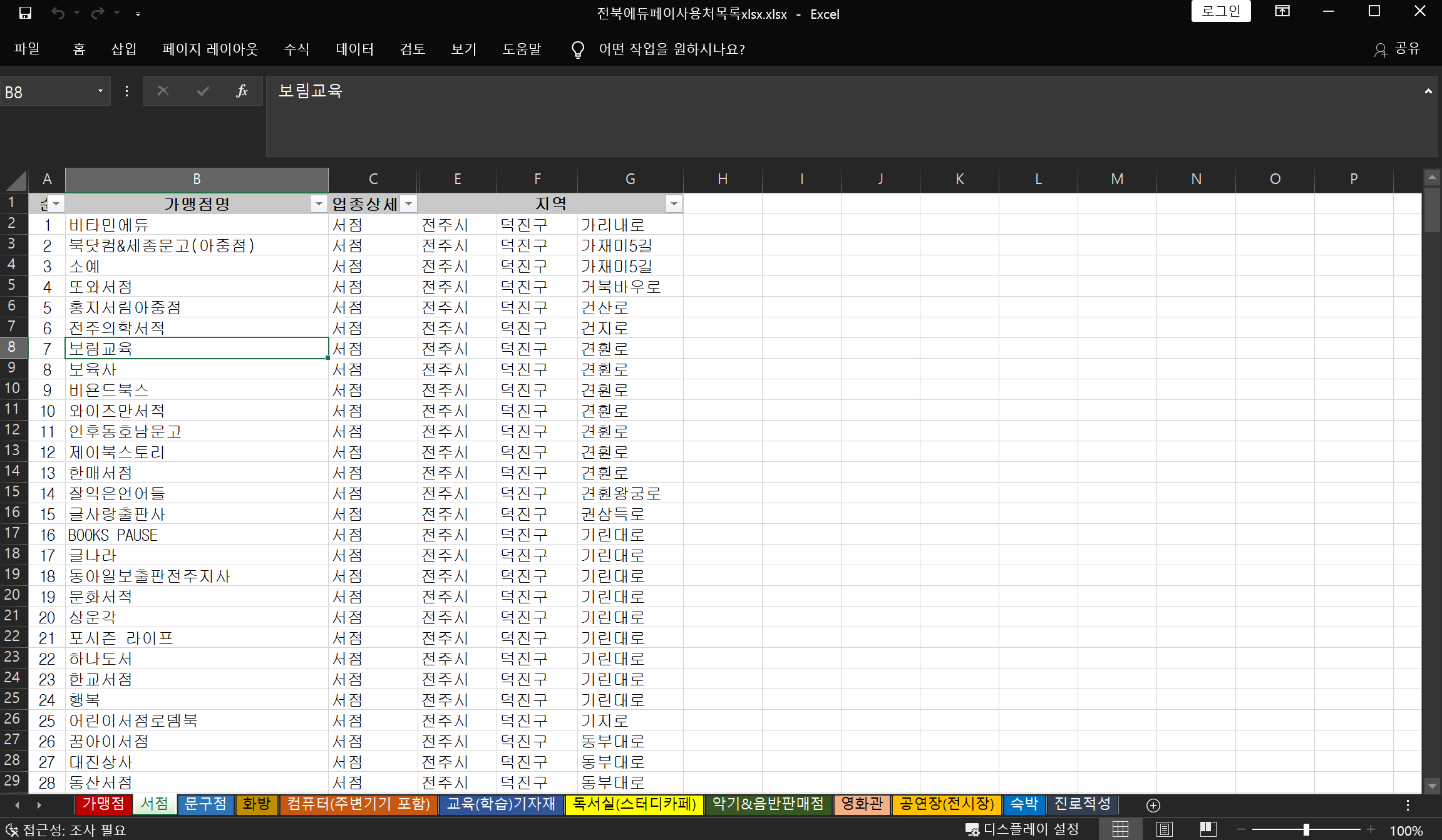Expand the formula bar with chevron

pyautogui.click(x=1428, y=91)
